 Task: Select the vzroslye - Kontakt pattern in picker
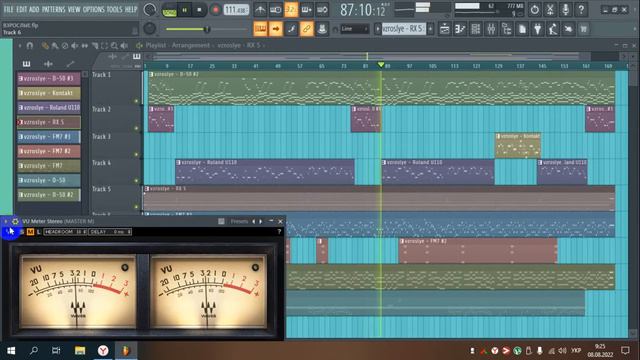click(49, 93)
